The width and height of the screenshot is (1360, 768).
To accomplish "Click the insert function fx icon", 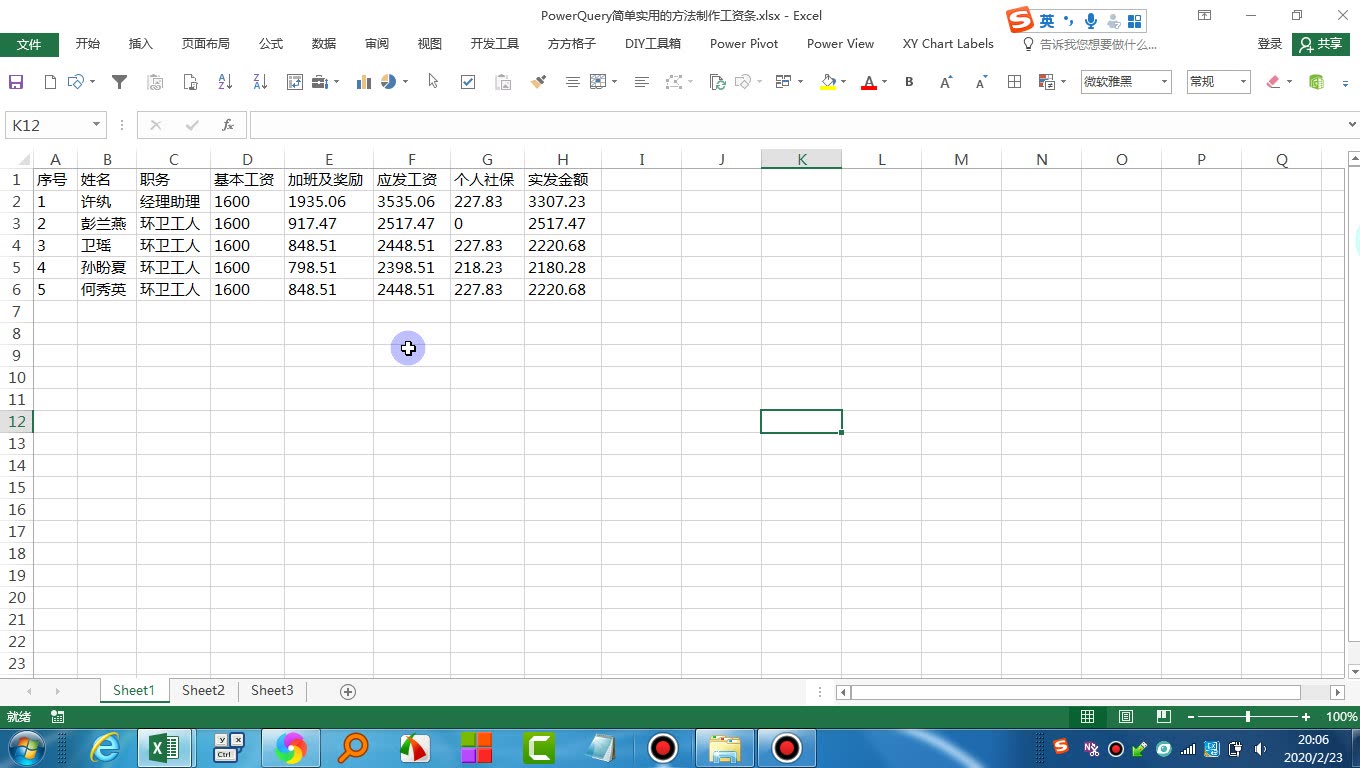I will (228, 125).
